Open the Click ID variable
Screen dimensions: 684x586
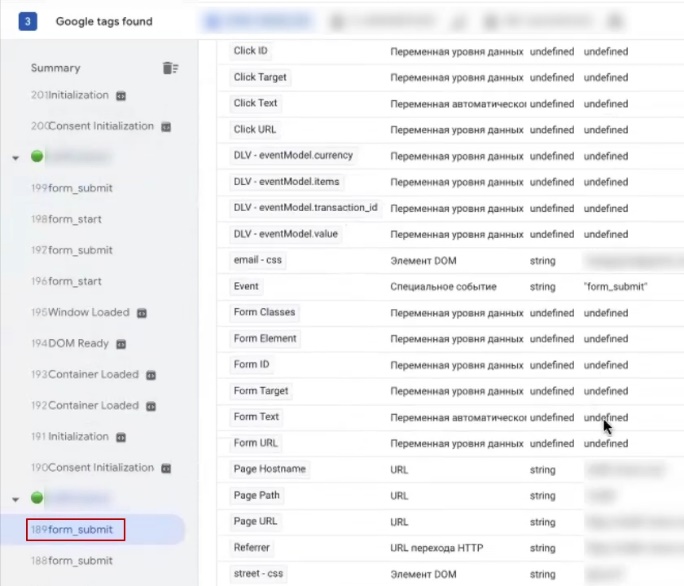tap(250, 51)
